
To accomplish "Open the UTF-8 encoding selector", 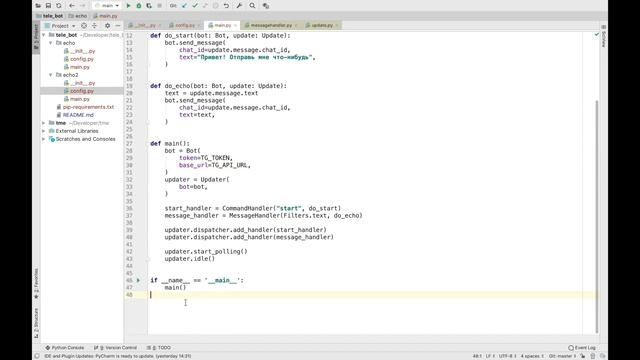I will 507,356.
